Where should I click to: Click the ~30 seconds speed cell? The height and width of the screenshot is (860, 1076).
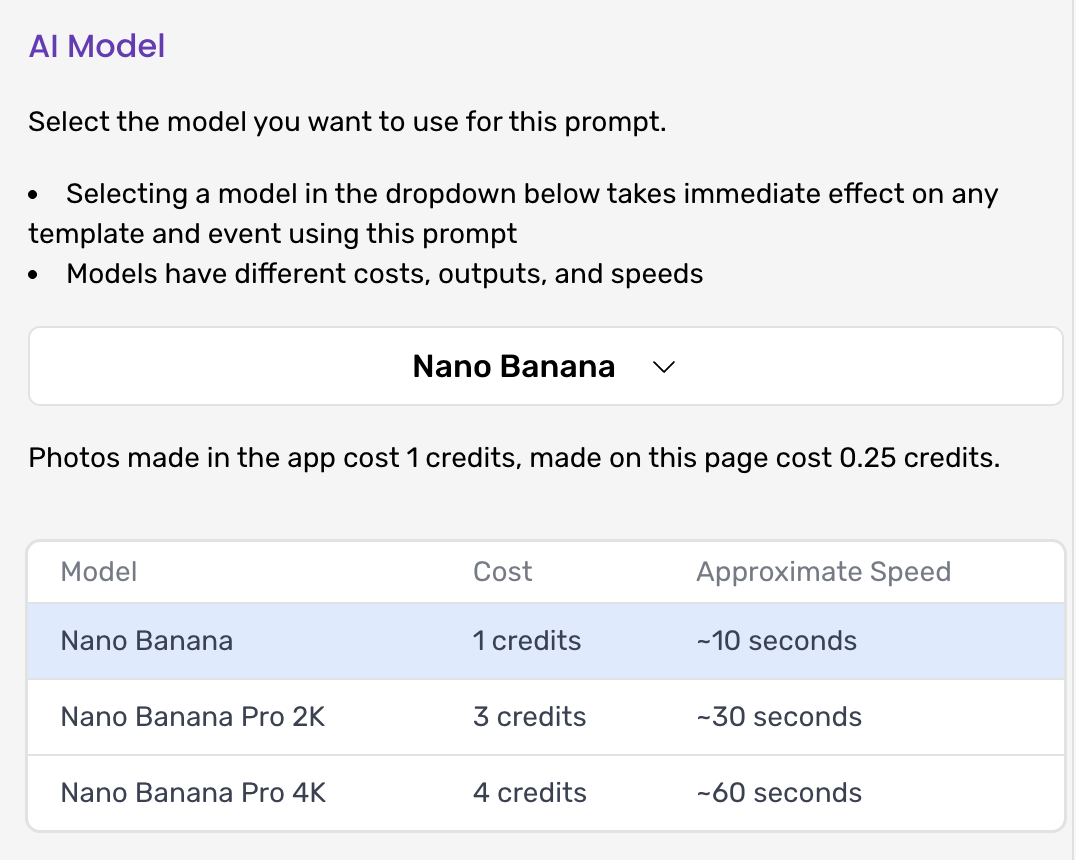point(778,717)
